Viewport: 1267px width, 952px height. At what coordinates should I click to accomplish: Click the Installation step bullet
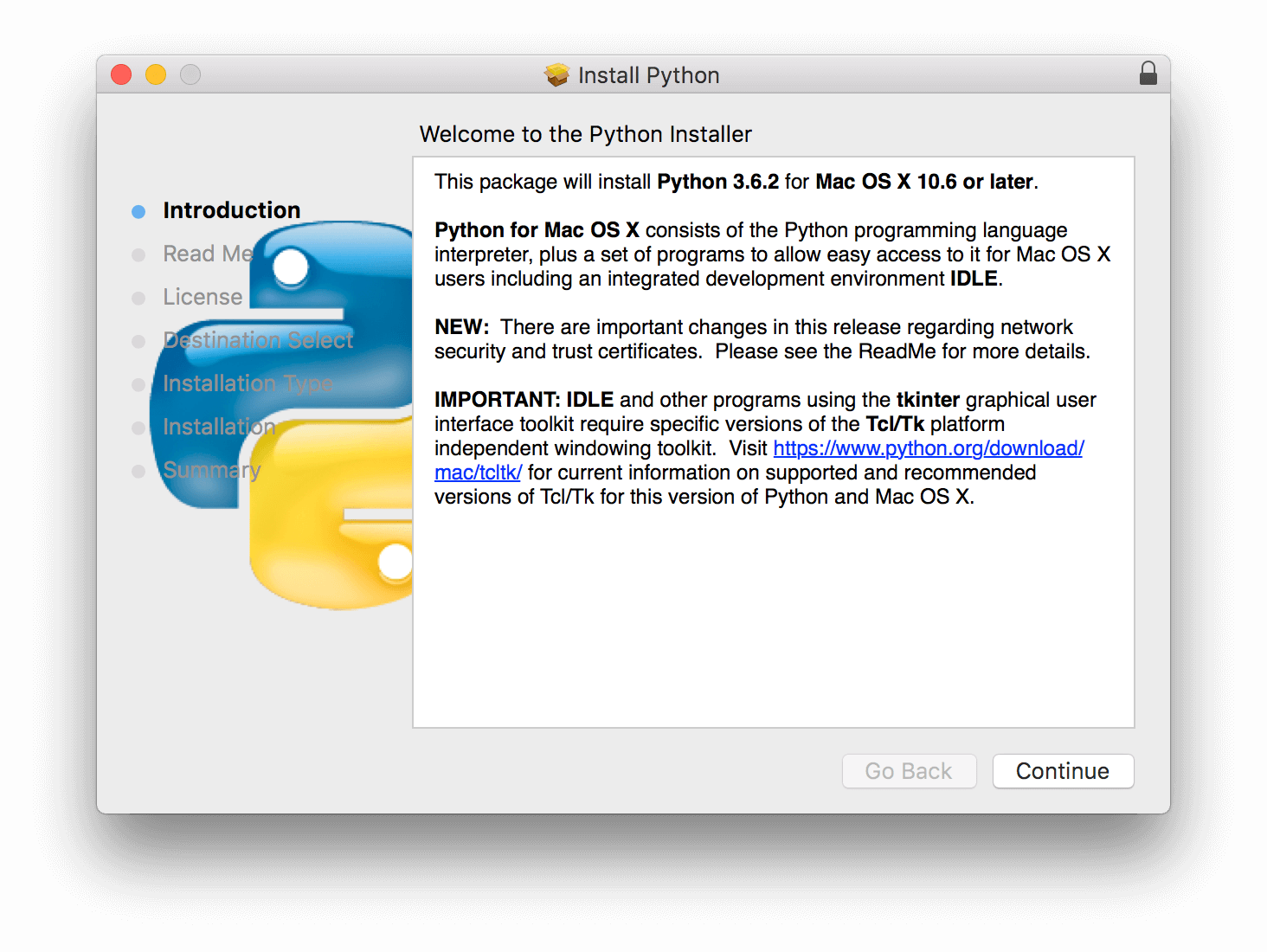(139, 428)
